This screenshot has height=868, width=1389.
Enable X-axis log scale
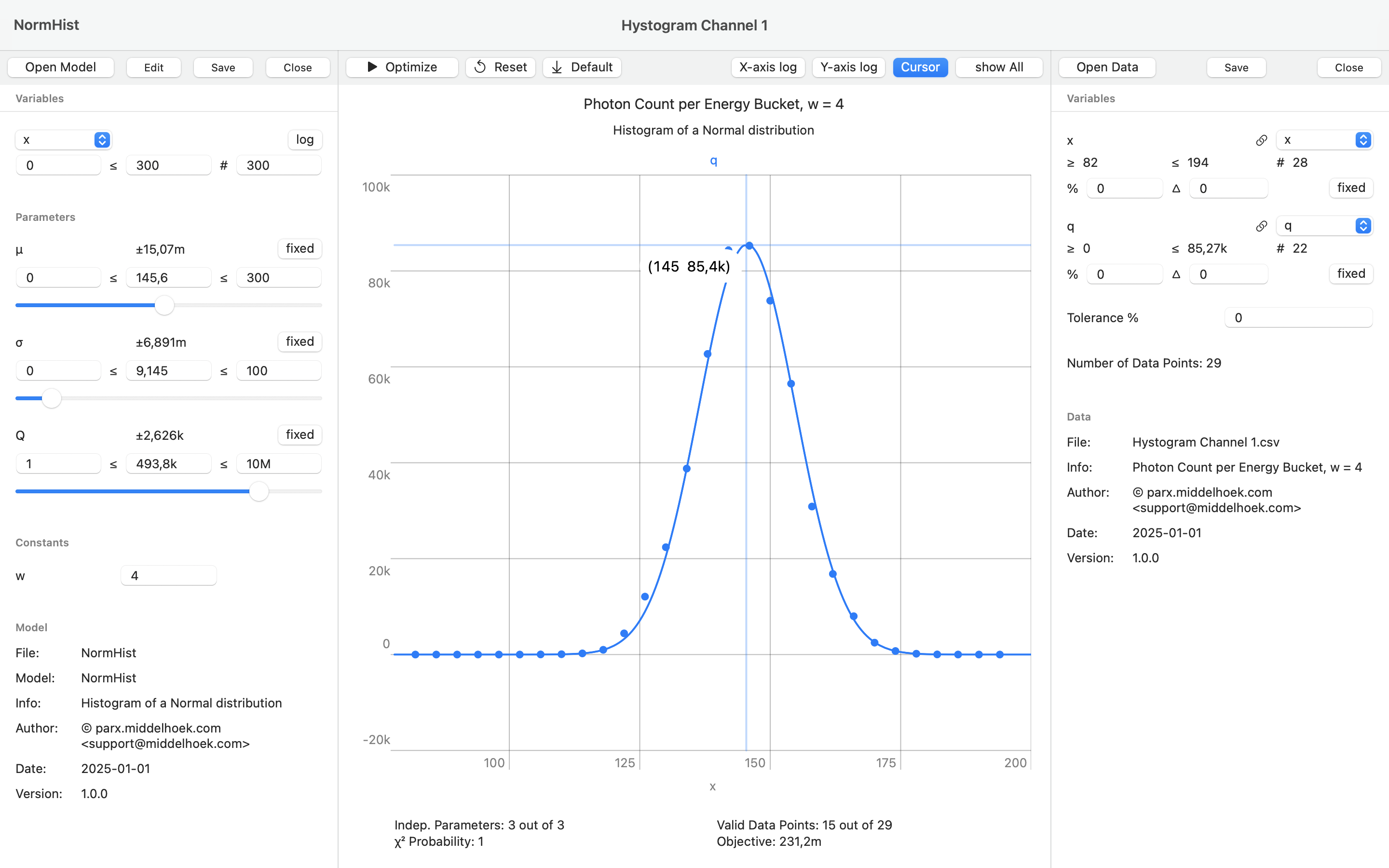tap(767, 67)
